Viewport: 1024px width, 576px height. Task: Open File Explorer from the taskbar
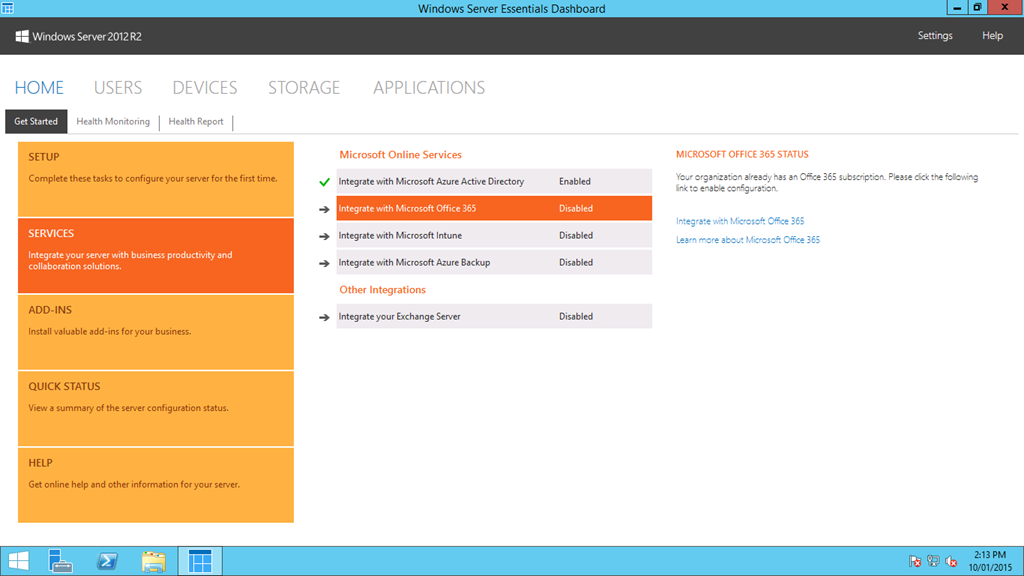click(x=153, y=561)
